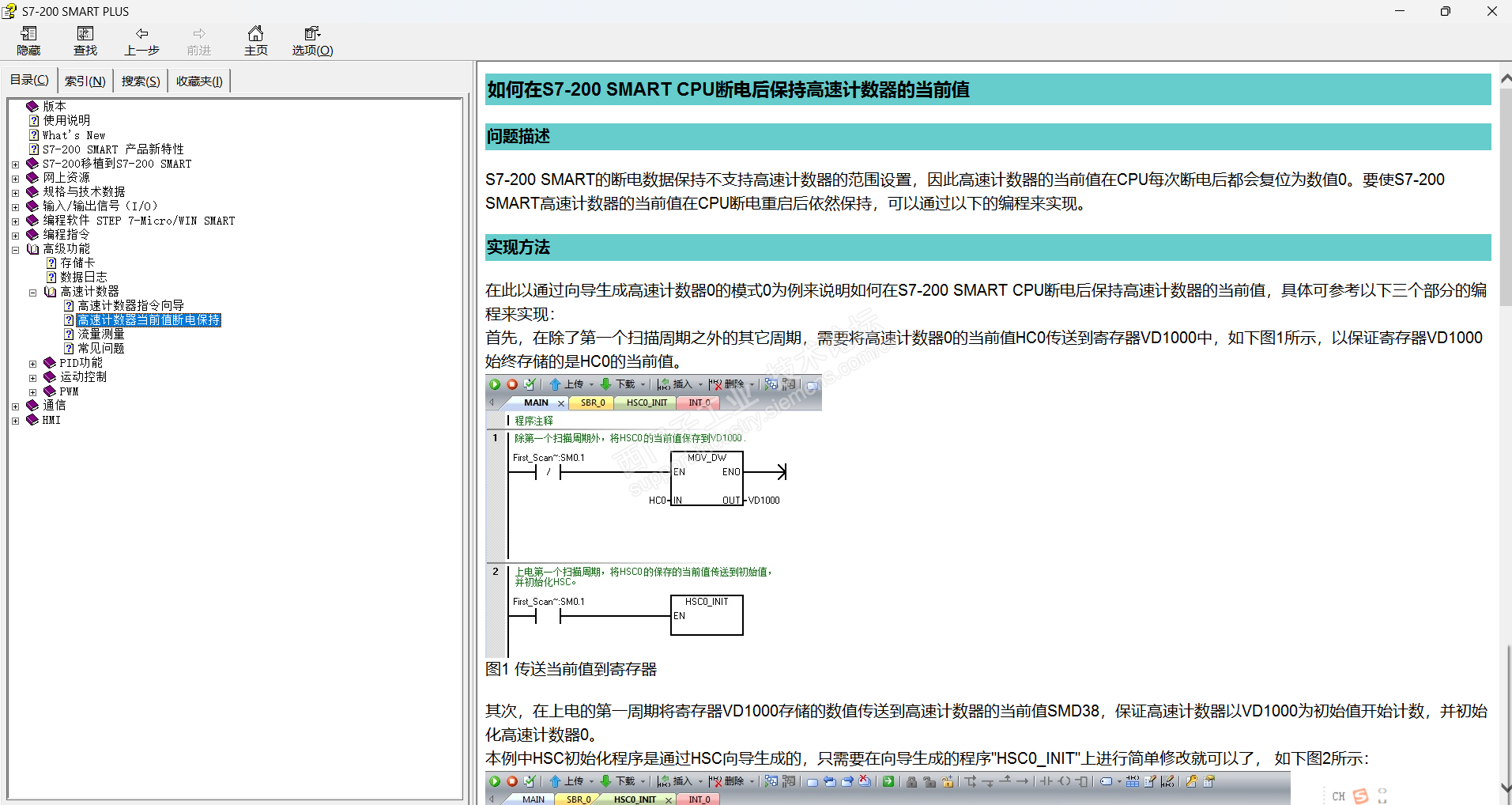1512x805 pixels.
Task: Click the book icon beside PWM
Action: point(50,391)
